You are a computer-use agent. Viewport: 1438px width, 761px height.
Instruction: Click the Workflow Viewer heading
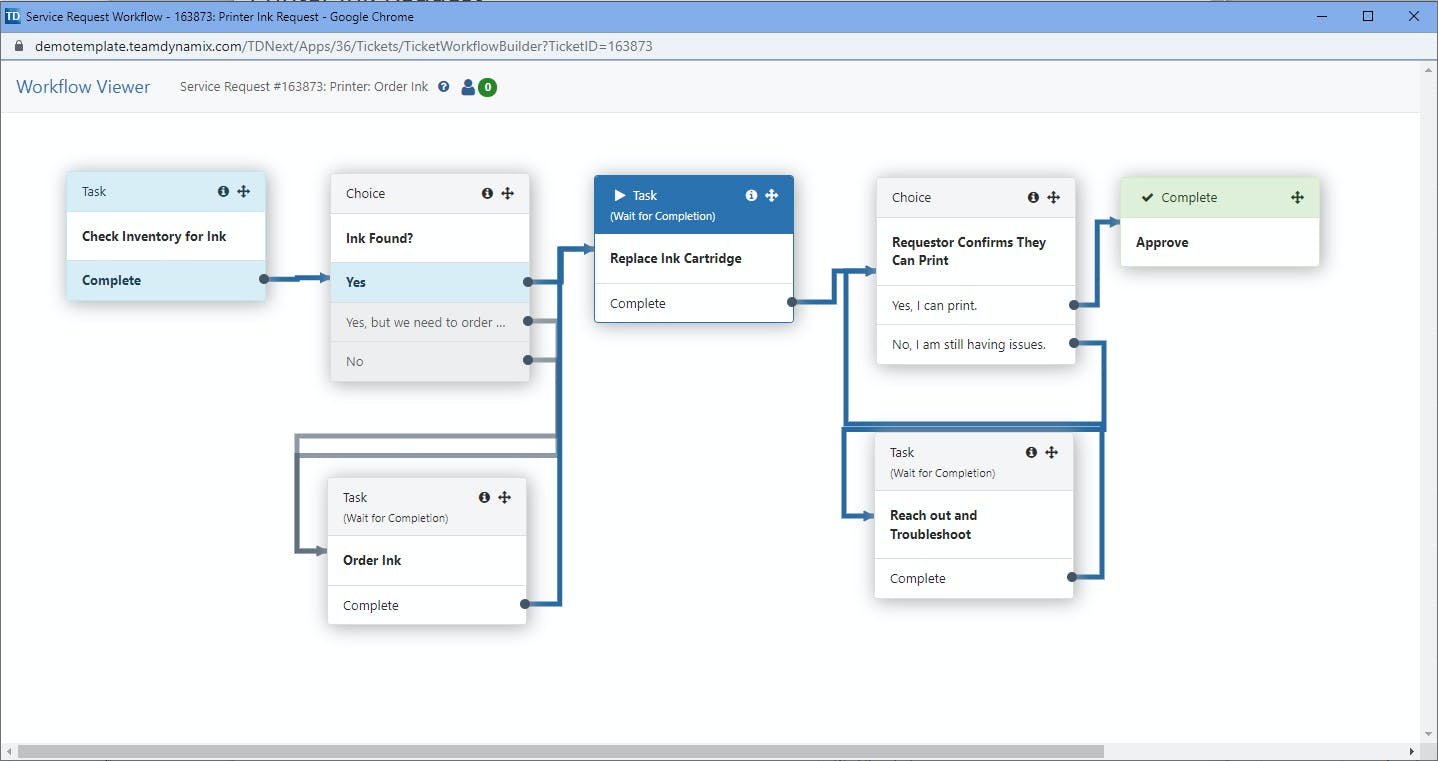click(x=83, y=87)
